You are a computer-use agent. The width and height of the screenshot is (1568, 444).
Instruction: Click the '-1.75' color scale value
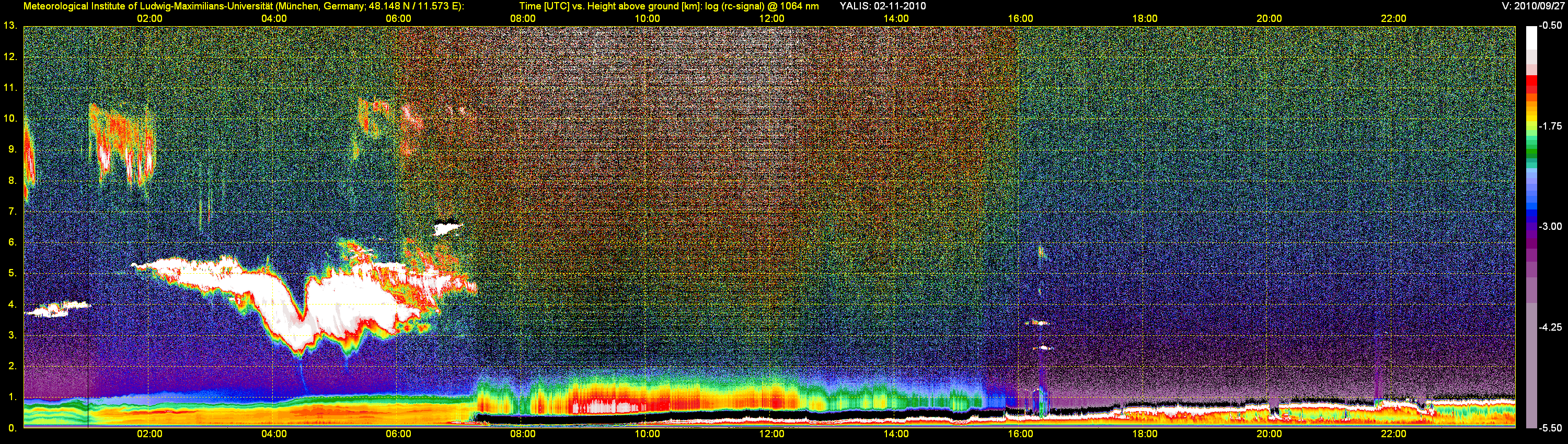[1550, 126]
